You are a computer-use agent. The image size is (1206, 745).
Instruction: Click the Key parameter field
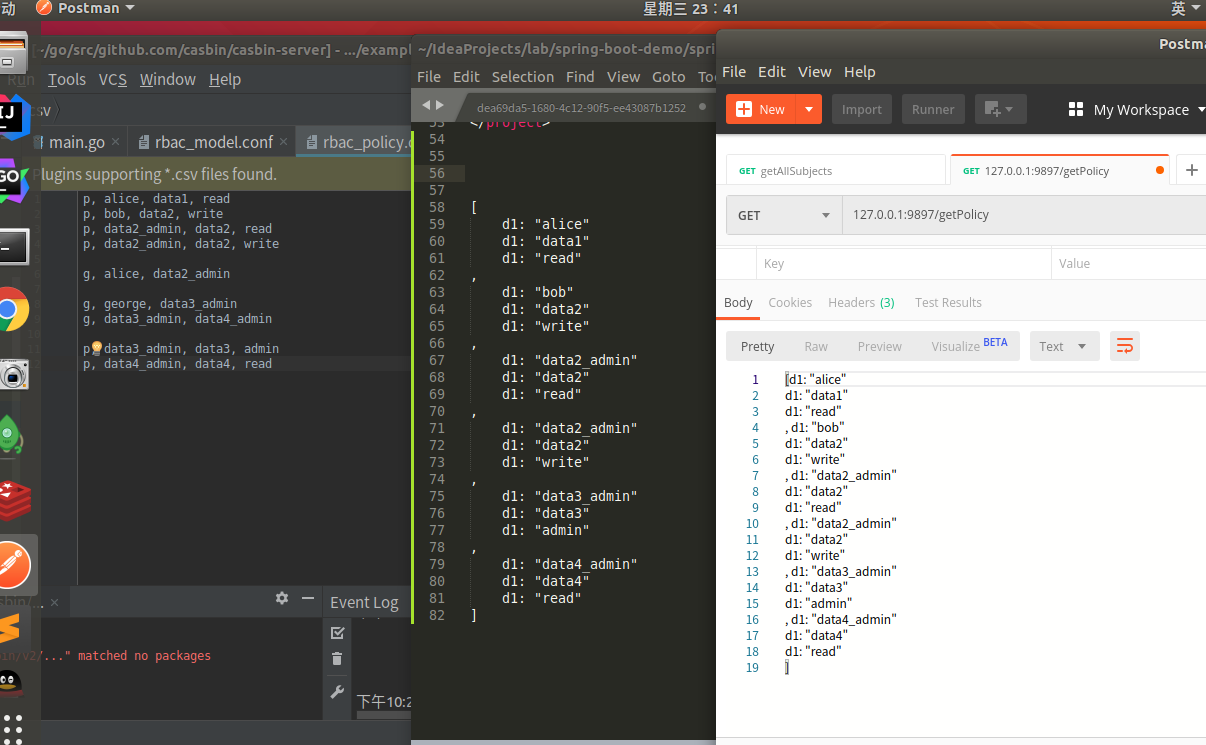coord(903,264)
